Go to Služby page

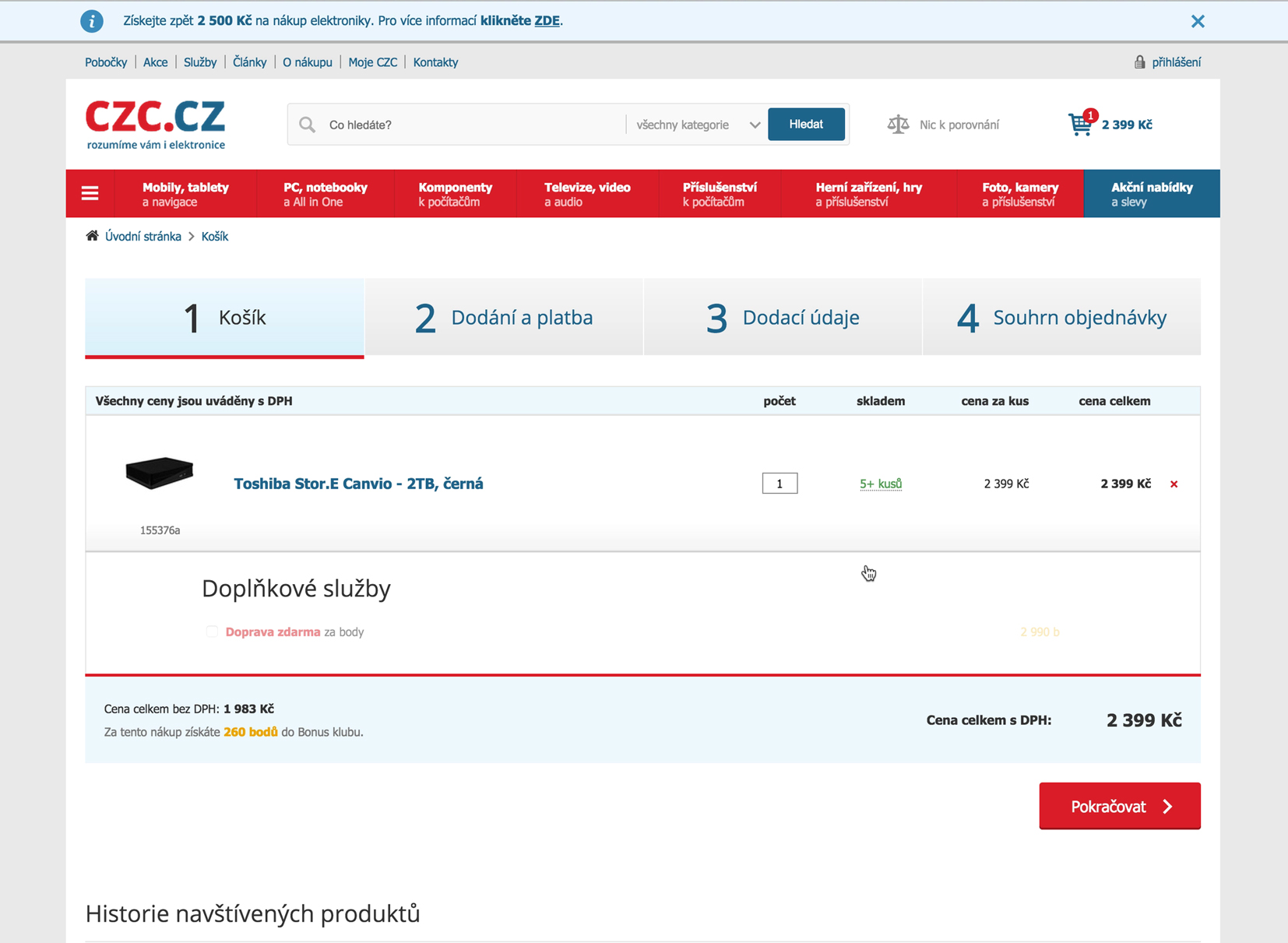[x=200, y=62]
